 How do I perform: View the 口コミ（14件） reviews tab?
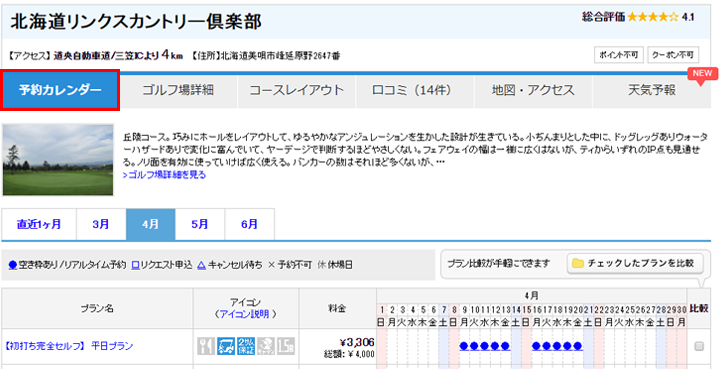[x=415, y=90]
